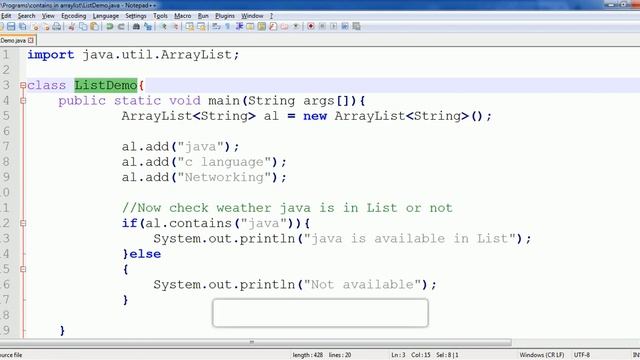Click the Copy toolbar icon
The image size is (640, 360).
click(83, 27)
